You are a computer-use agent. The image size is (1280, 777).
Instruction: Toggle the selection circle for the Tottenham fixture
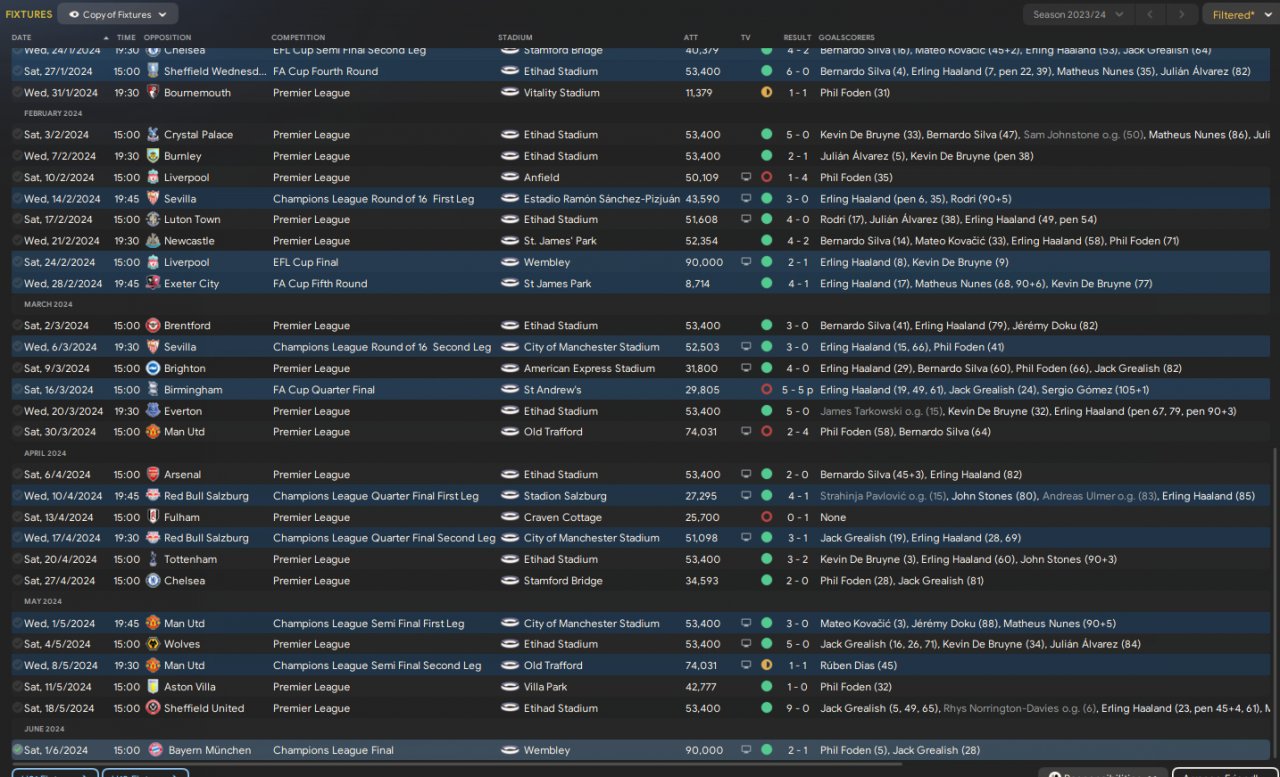[x=17, y=560]
